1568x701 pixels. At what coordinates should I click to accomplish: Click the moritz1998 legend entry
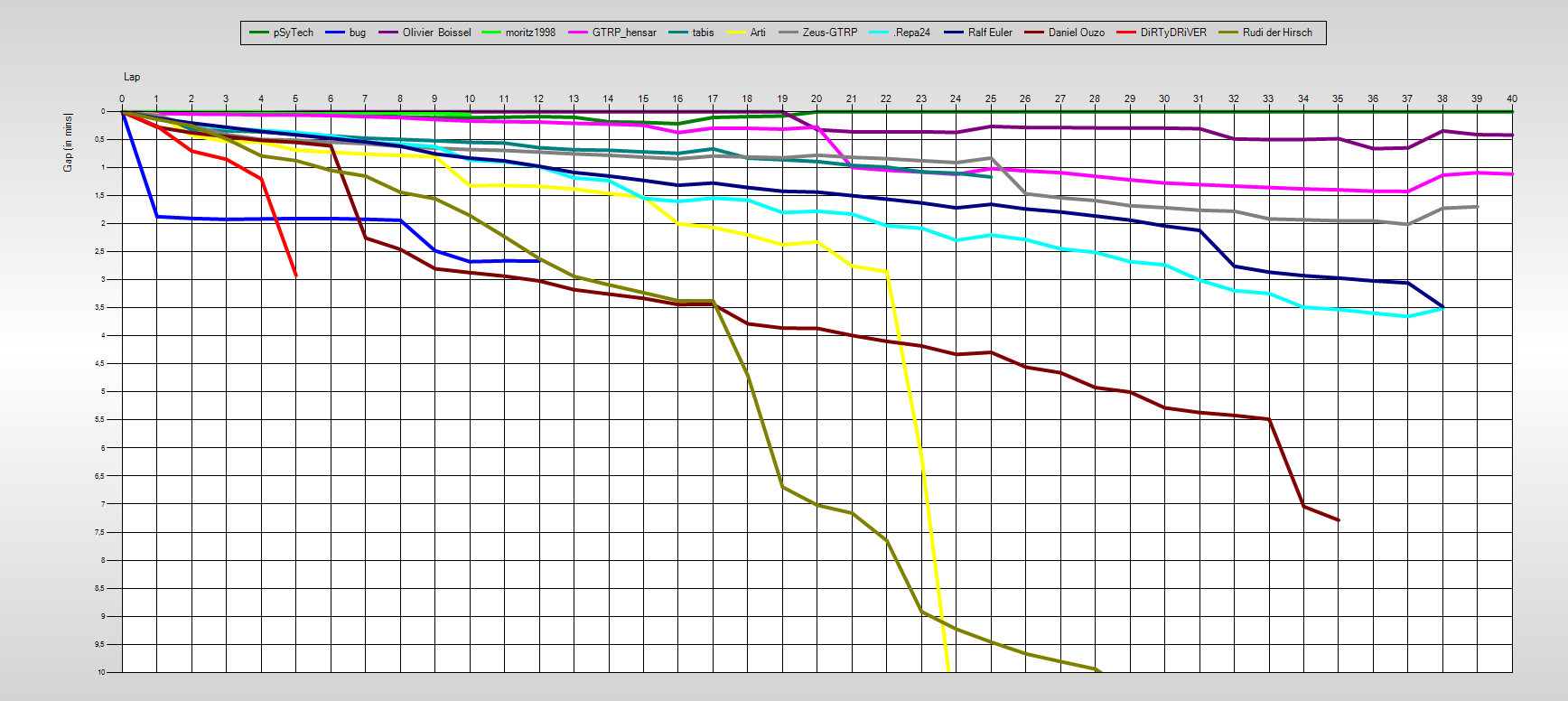point(530,33)
